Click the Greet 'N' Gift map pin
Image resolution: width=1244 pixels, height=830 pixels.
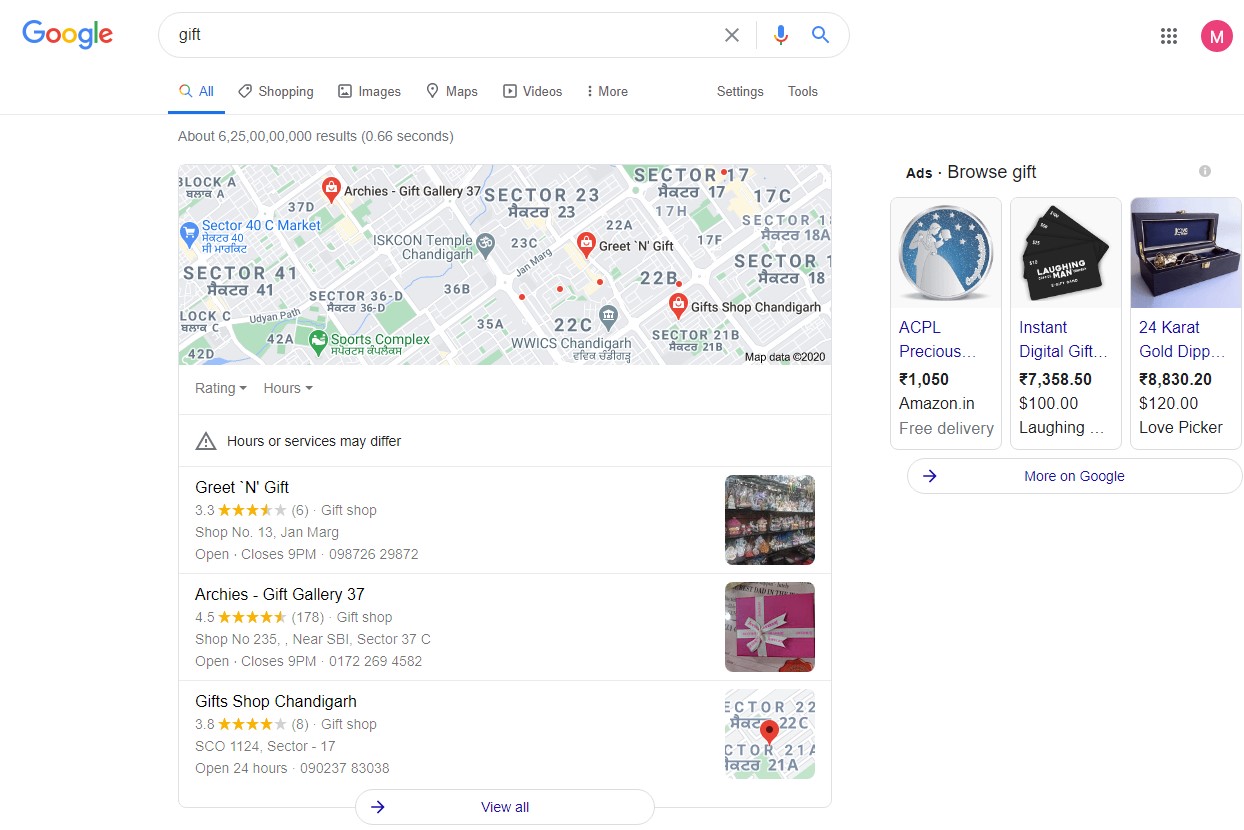click(586, 243)
